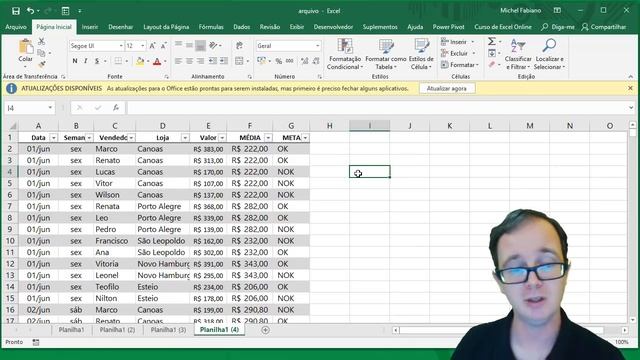Toggle underline (S) formatting
640x360 pixels.
(97, 61)
